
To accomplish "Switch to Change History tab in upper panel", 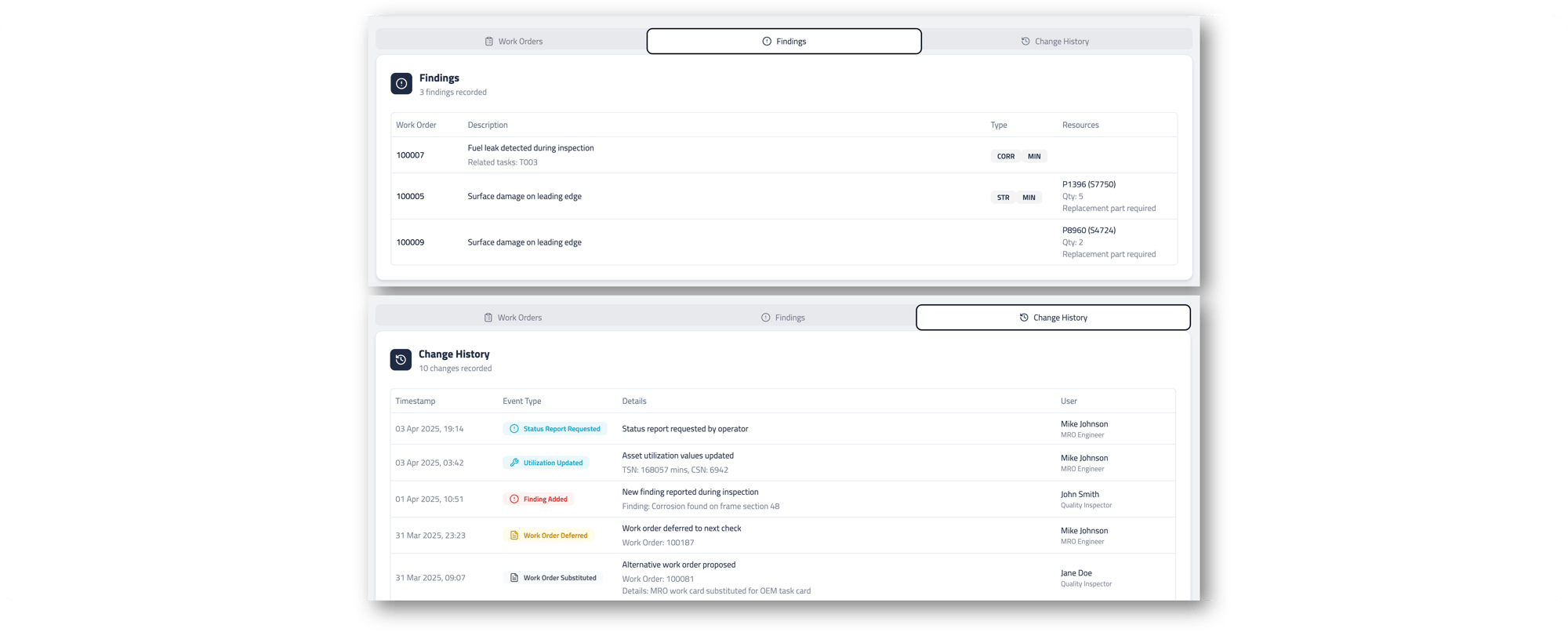I will click(x=1054, y=42).
